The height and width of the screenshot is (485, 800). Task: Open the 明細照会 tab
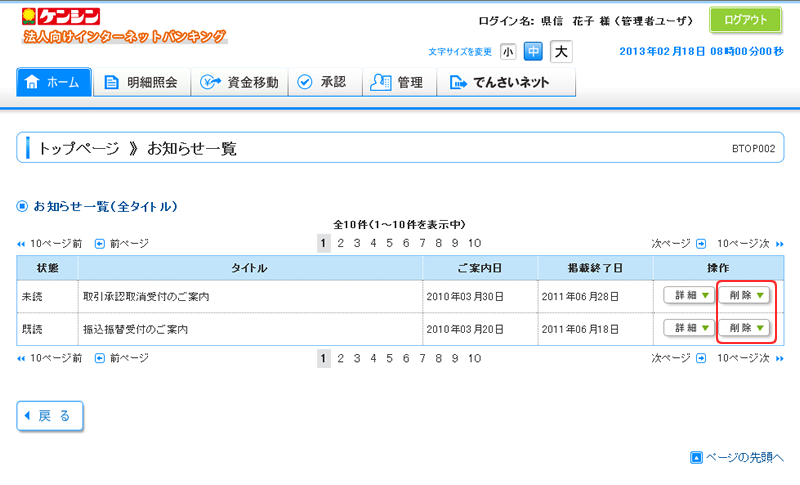141,83
